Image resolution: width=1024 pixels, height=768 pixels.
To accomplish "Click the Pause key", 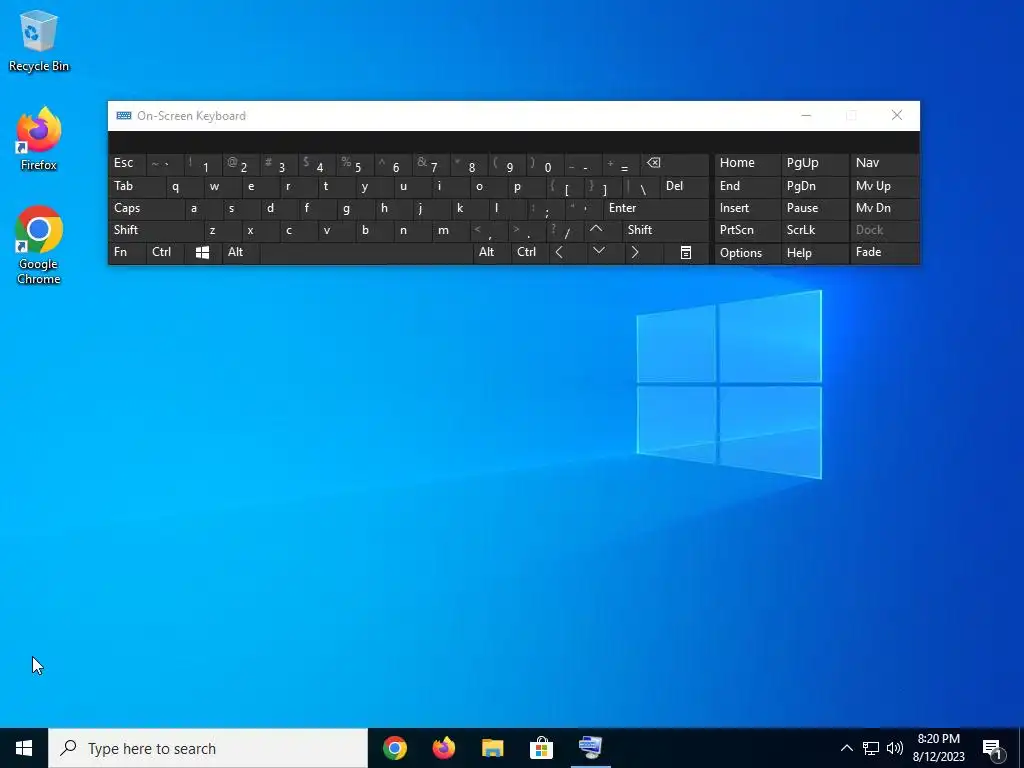I will 815,208.
